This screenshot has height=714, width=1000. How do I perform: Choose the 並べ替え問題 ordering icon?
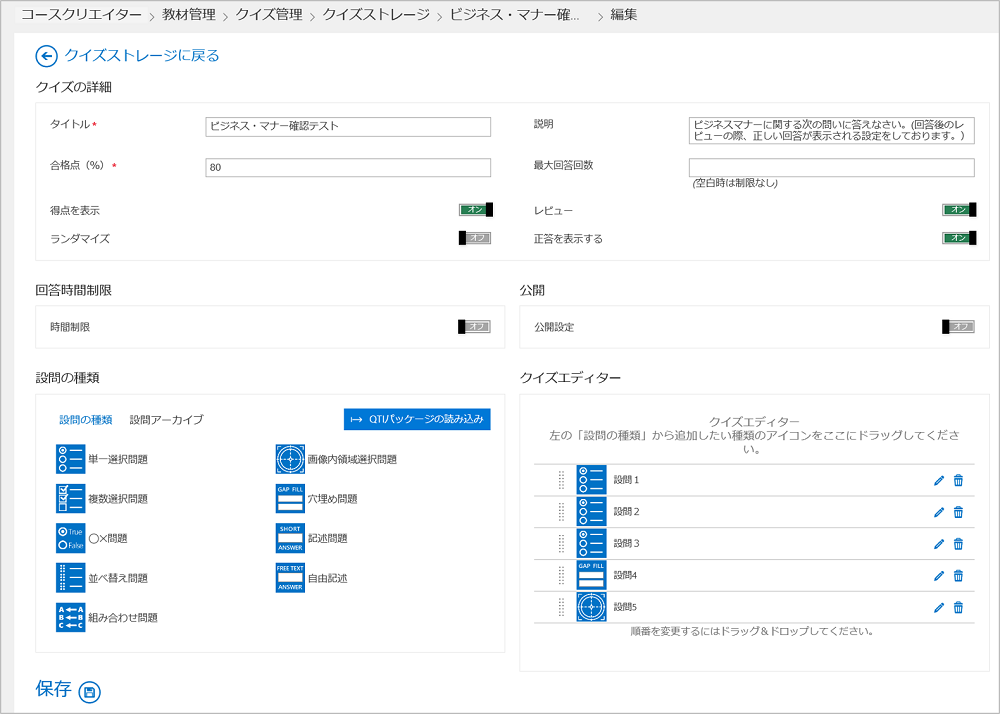tap(71, 578)
